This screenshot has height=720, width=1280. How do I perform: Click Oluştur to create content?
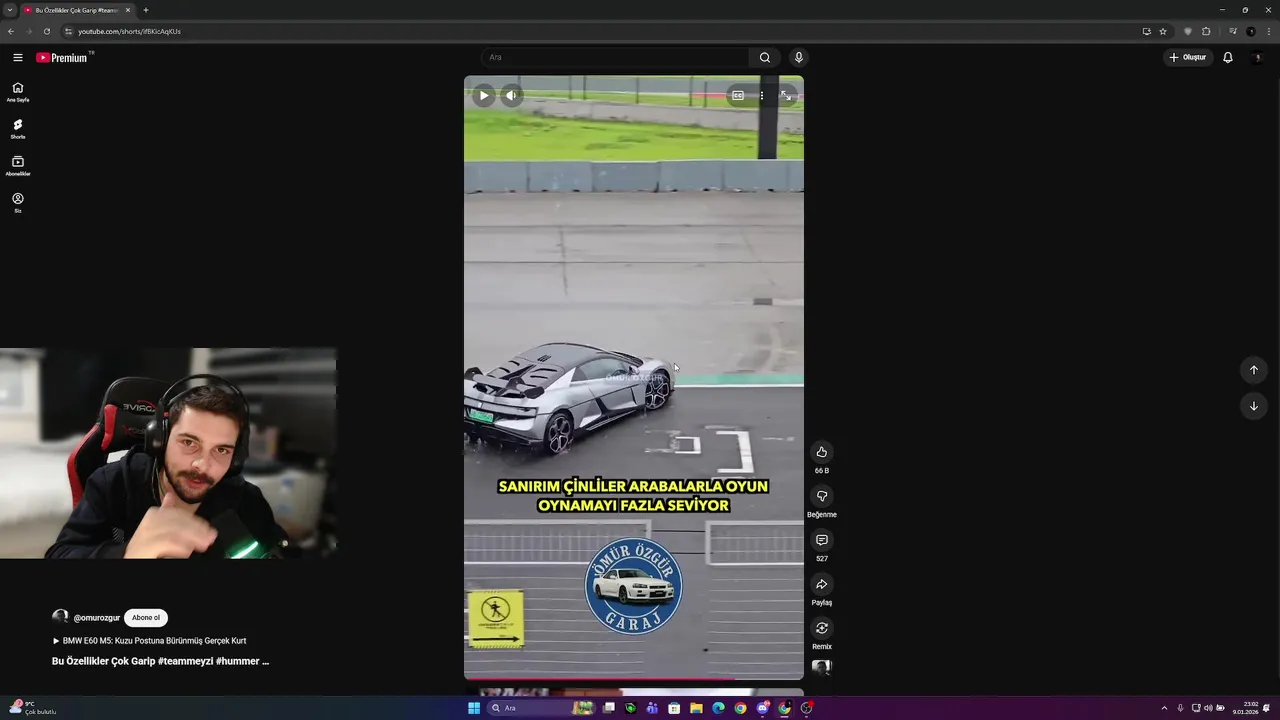tap(1188, 57)
